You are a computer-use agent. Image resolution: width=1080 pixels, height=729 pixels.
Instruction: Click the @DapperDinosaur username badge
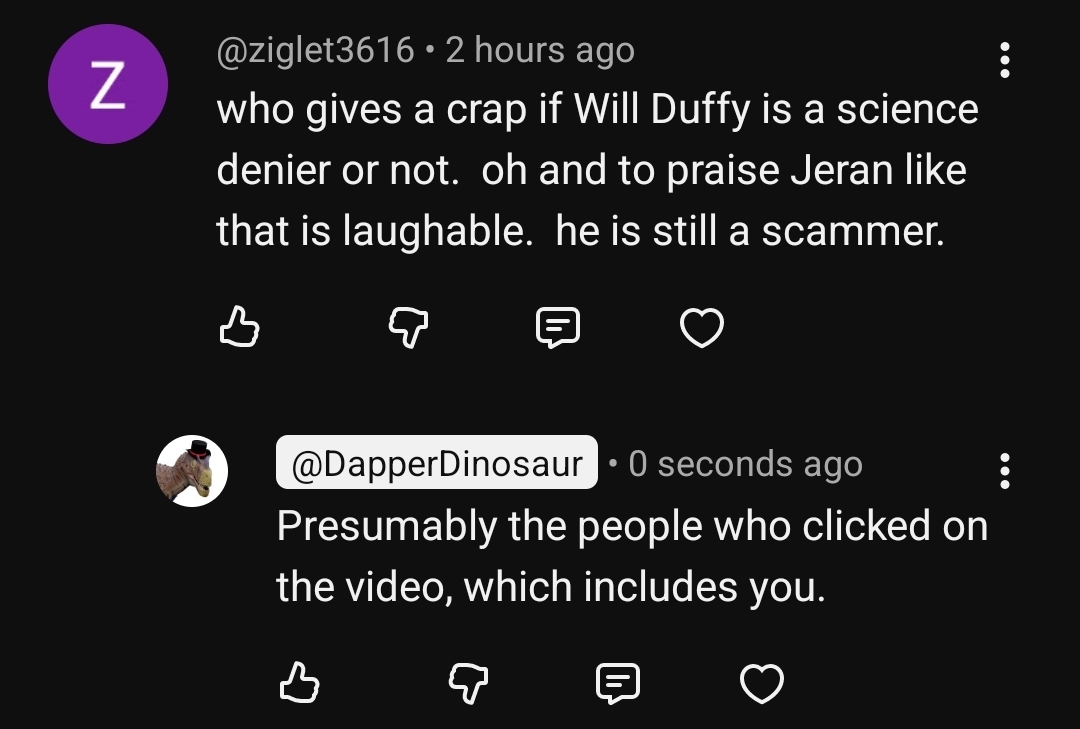click(x=437, y=463)
